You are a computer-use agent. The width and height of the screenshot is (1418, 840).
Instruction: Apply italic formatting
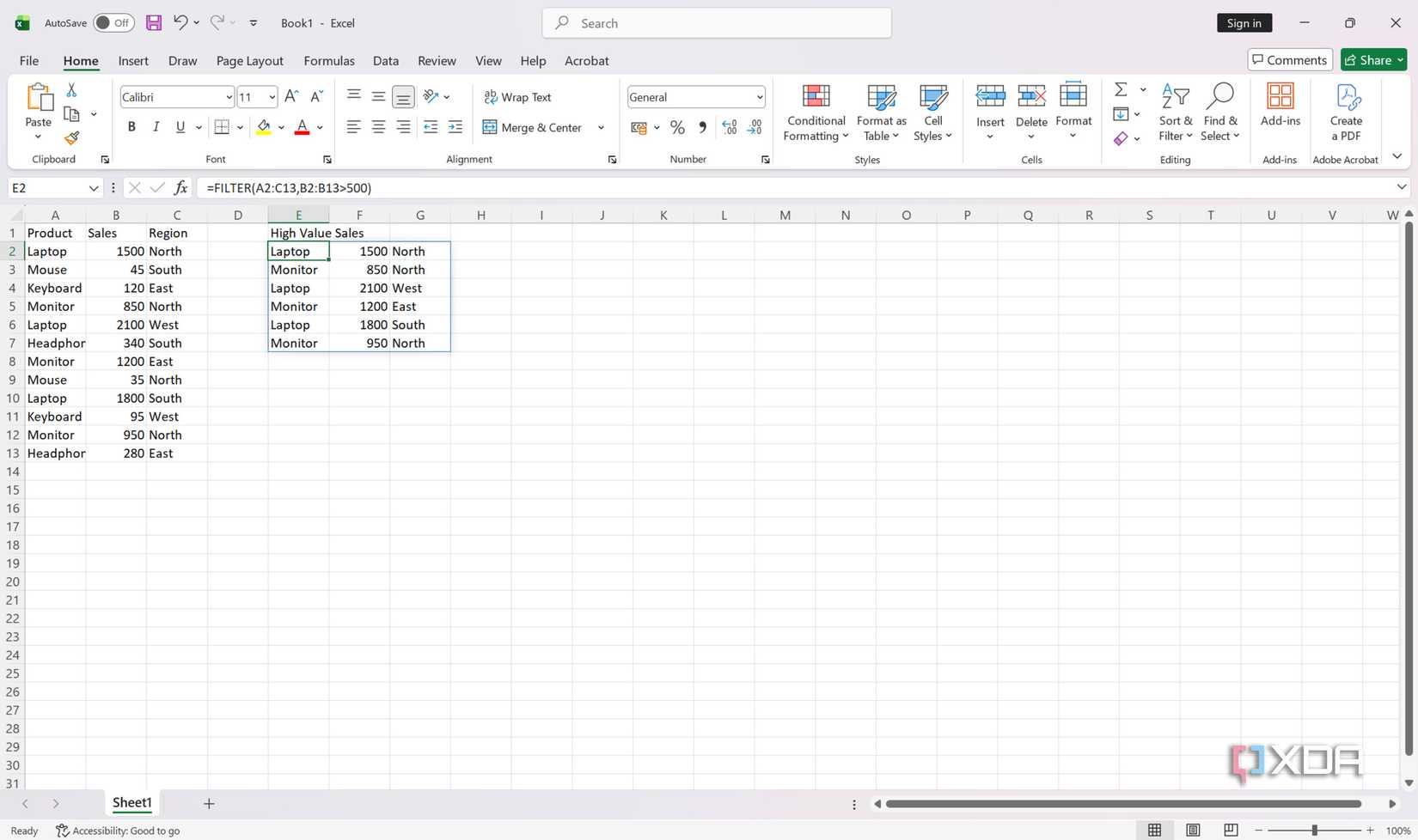pyautogui.click(x=156, y=126)
